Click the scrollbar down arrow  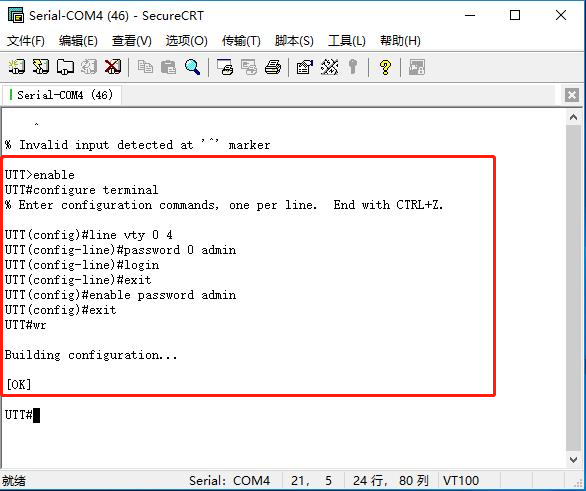pos(573,460)
